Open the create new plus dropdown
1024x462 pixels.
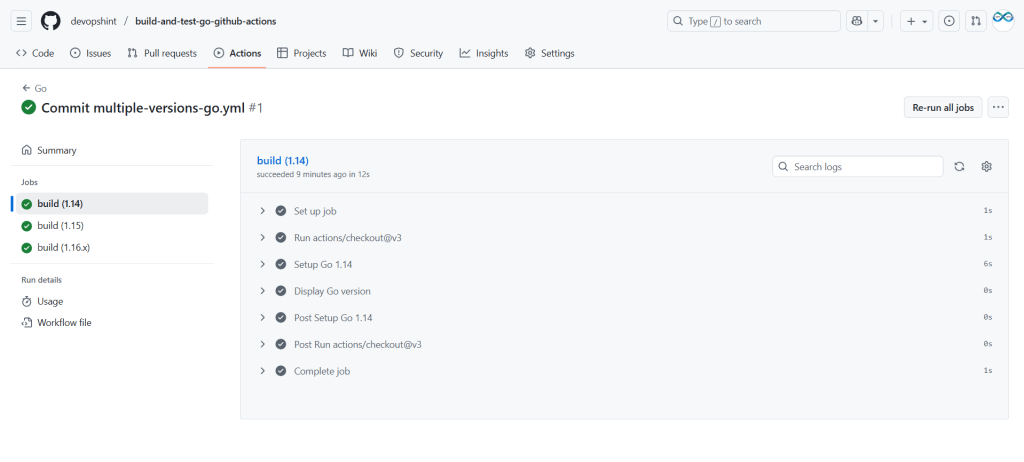(x=915, y=21)
